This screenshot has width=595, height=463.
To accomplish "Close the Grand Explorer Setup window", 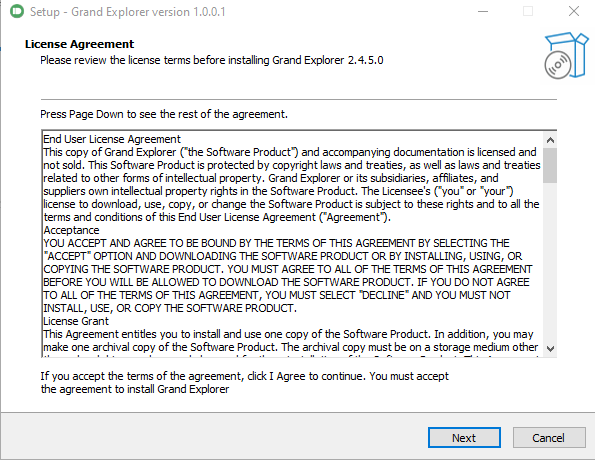I will click(574, 11).
